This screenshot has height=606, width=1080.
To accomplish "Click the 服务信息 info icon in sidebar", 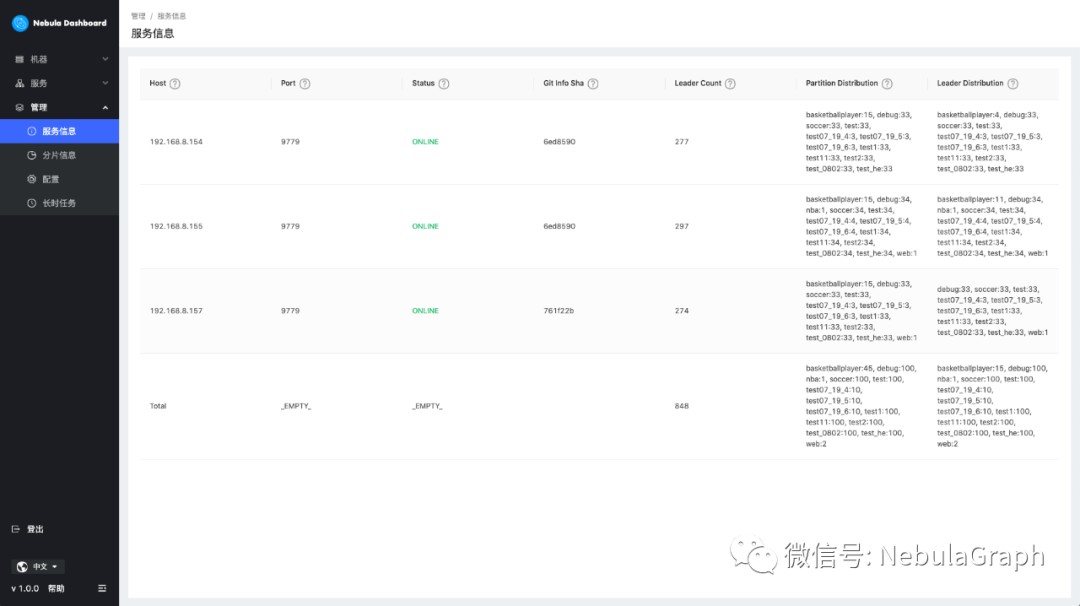I will point(32,131).
